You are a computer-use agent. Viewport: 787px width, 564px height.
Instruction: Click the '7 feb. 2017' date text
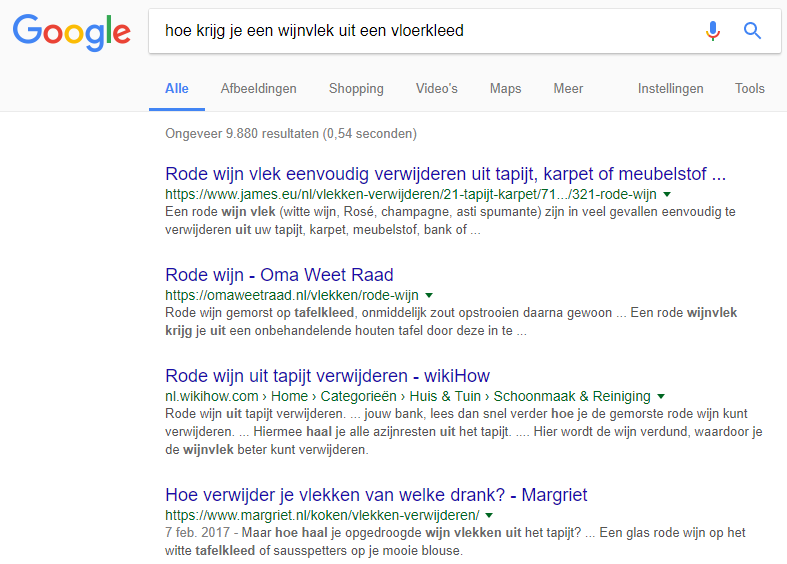(197, 532)
